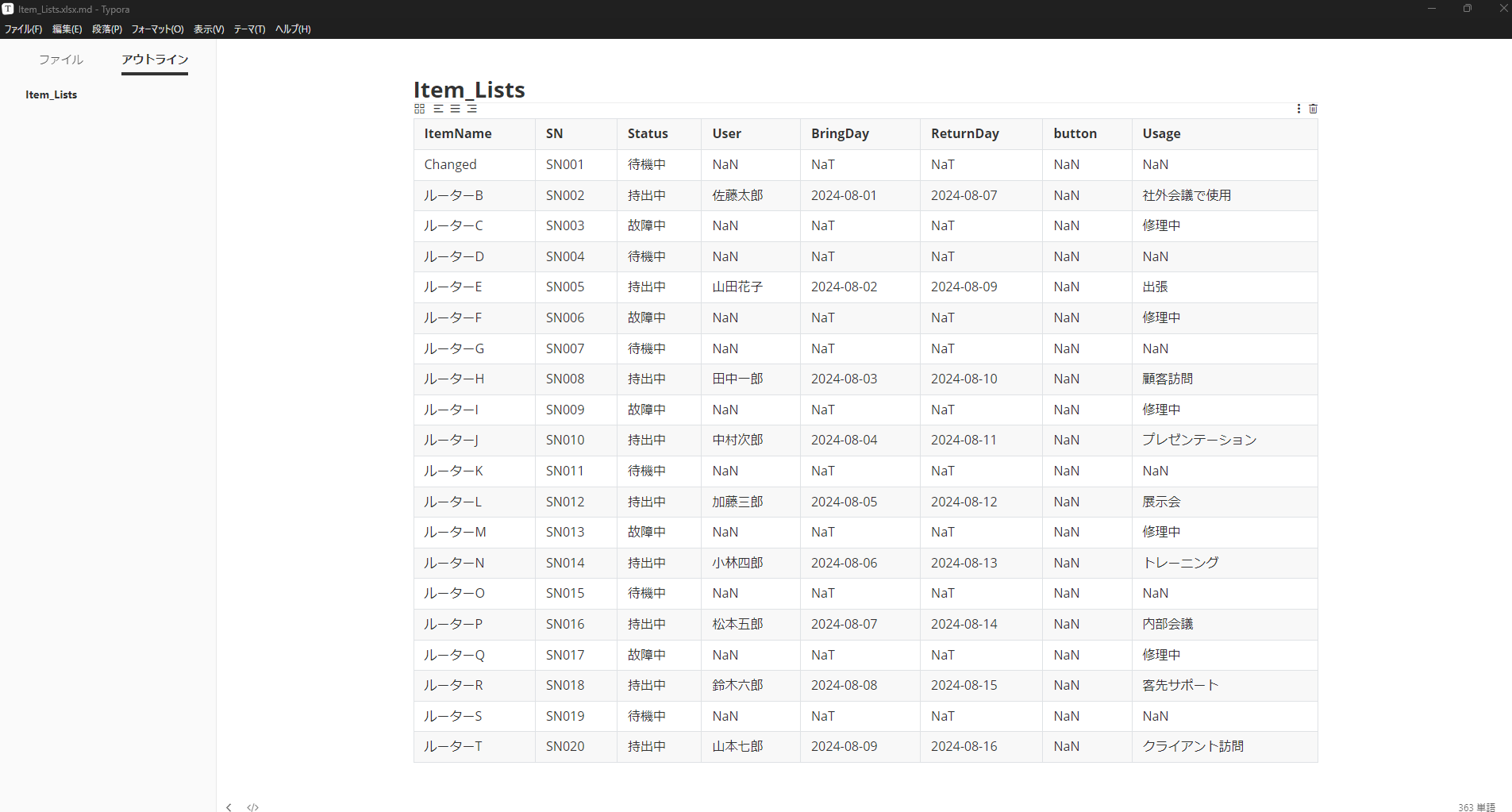Delete the table with the trash icon
1512x812 pixels.
tap(1314, 109)
